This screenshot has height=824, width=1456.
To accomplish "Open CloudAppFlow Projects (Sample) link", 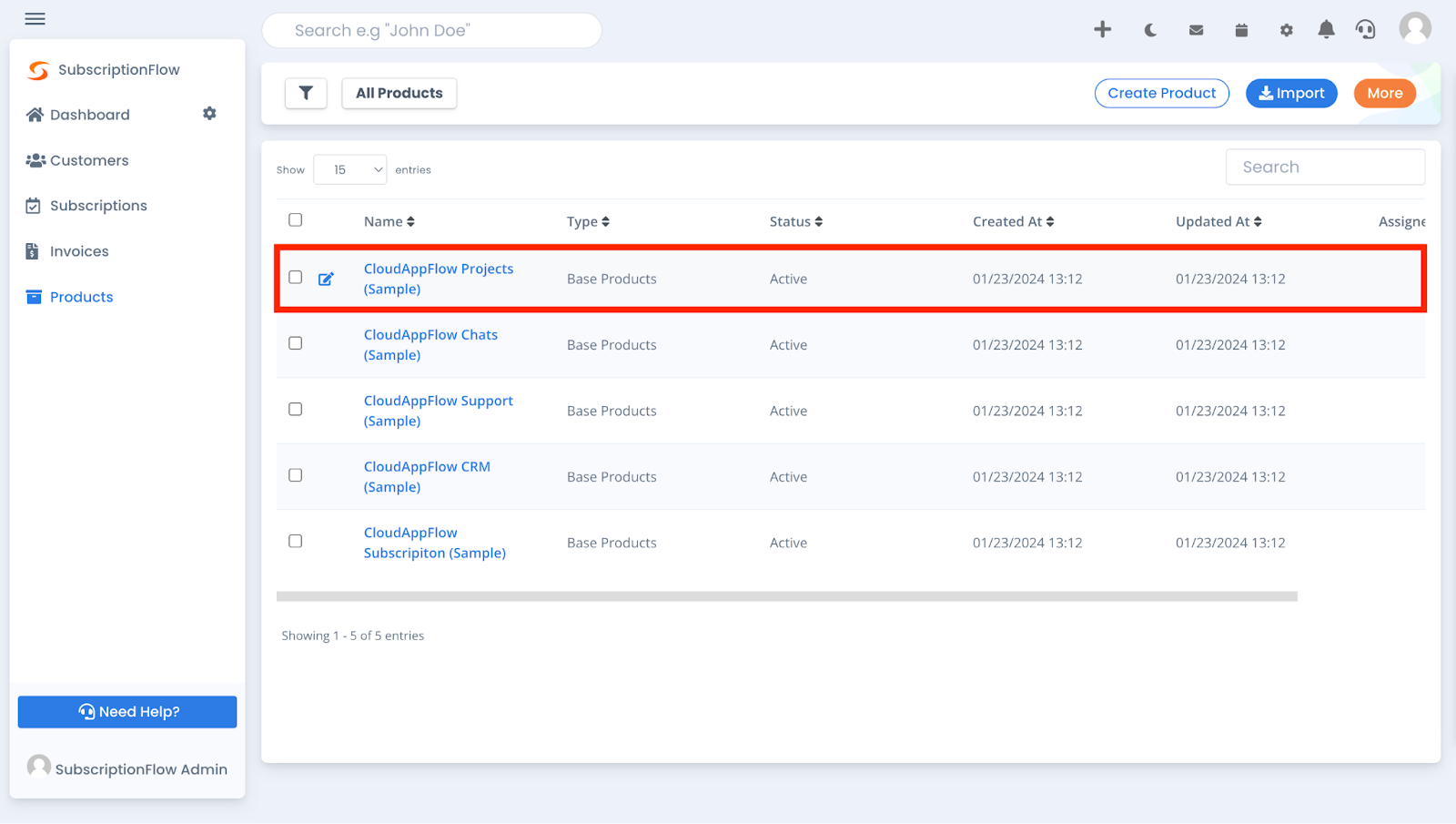I will coord(439,279).
